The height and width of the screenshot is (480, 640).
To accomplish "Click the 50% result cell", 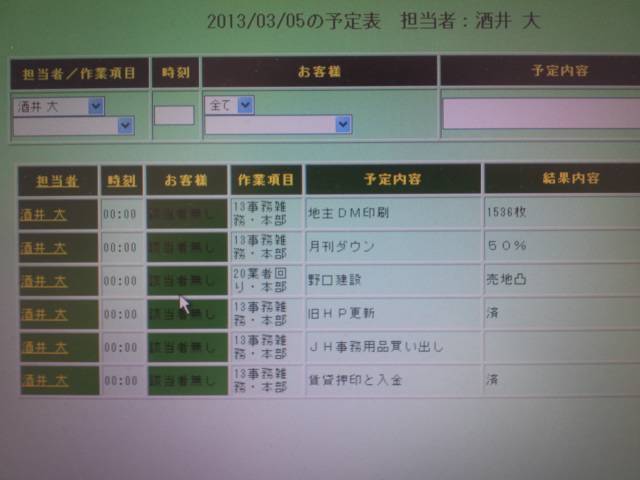I will click(562, 245).
